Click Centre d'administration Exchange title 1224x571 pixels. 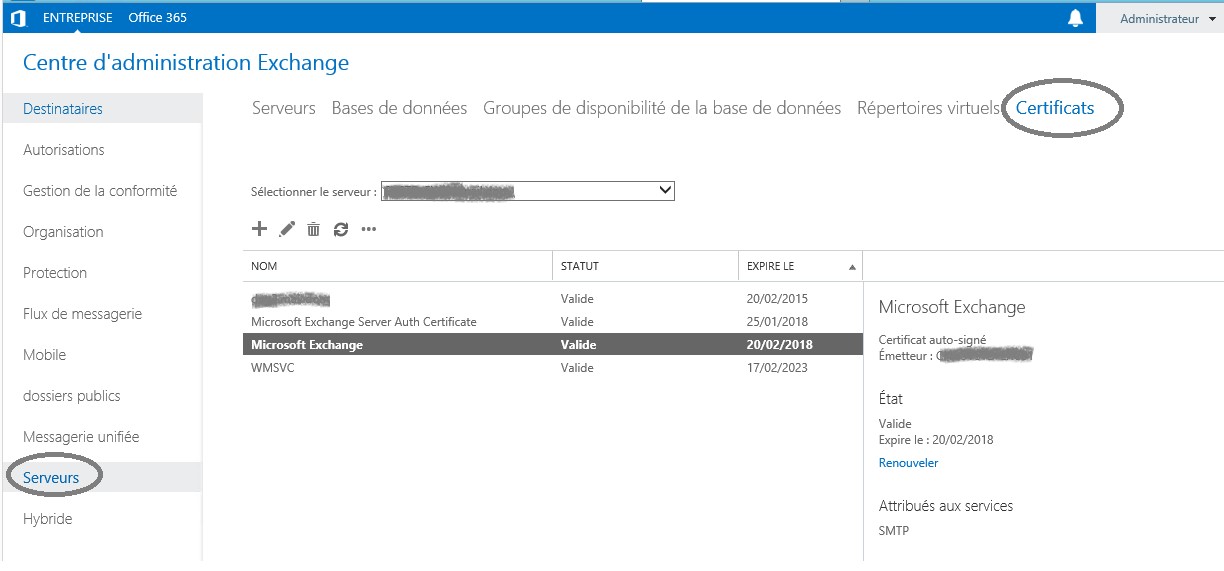[x=186, y=63]
